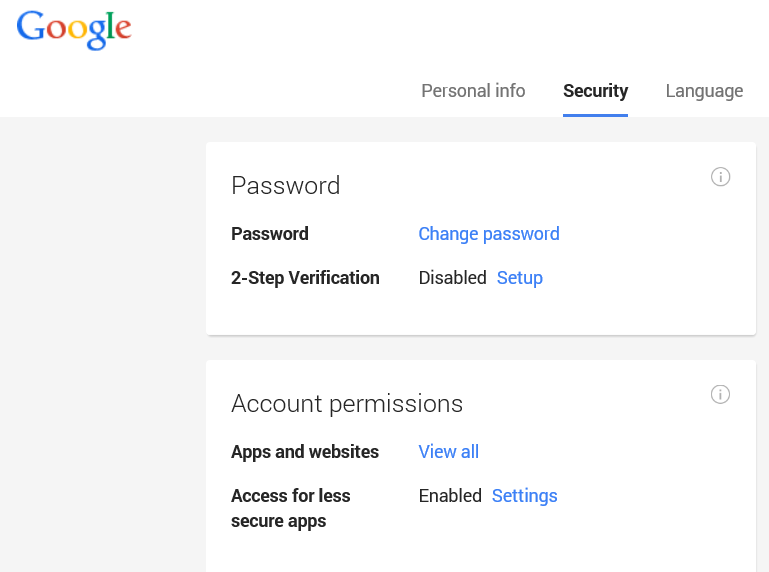Click the Access for less secure apps label
769x572 pixels.
pos(290,508)
